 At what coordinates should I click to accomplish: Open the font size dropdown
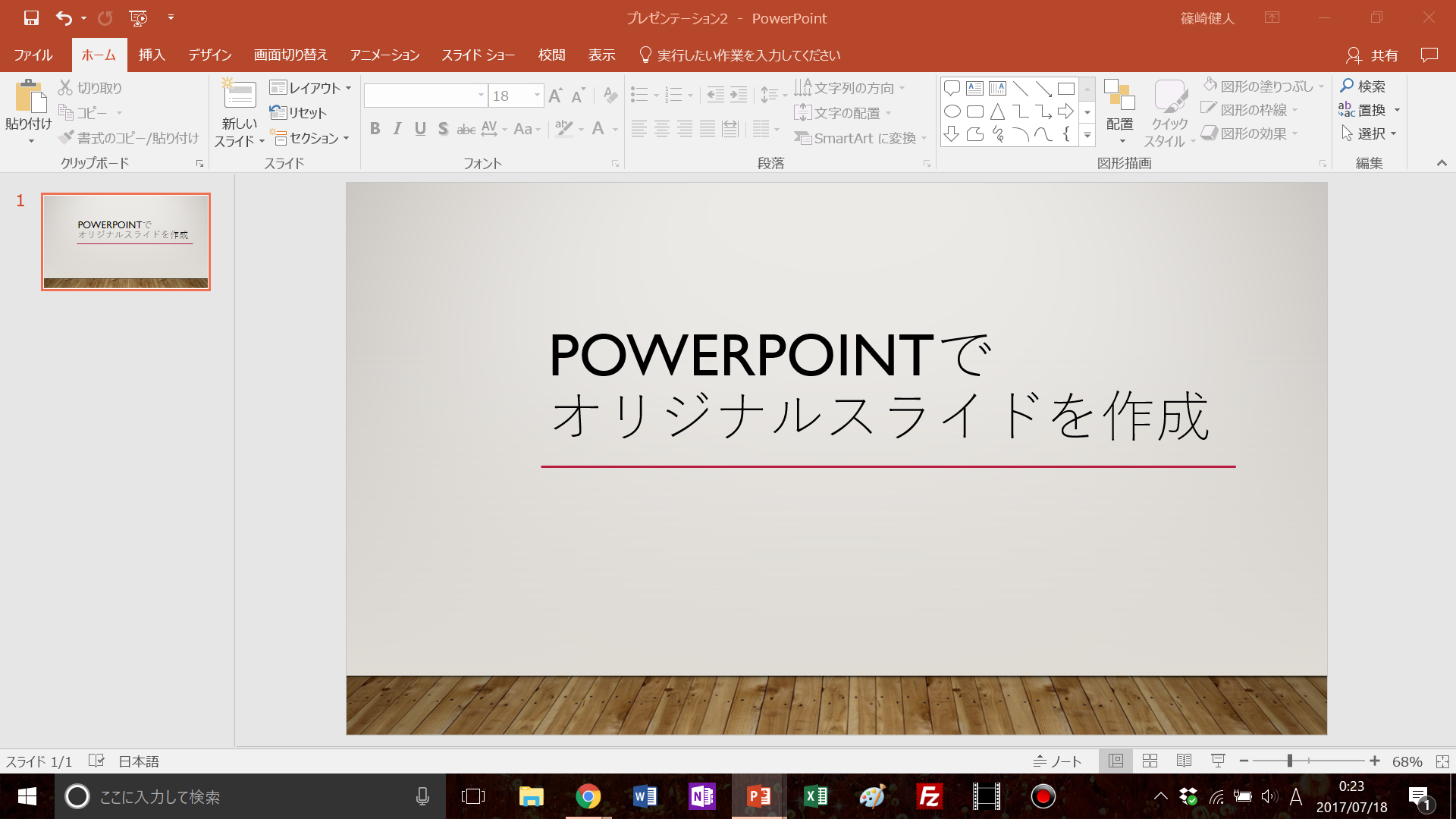click(x=537, y=96)
